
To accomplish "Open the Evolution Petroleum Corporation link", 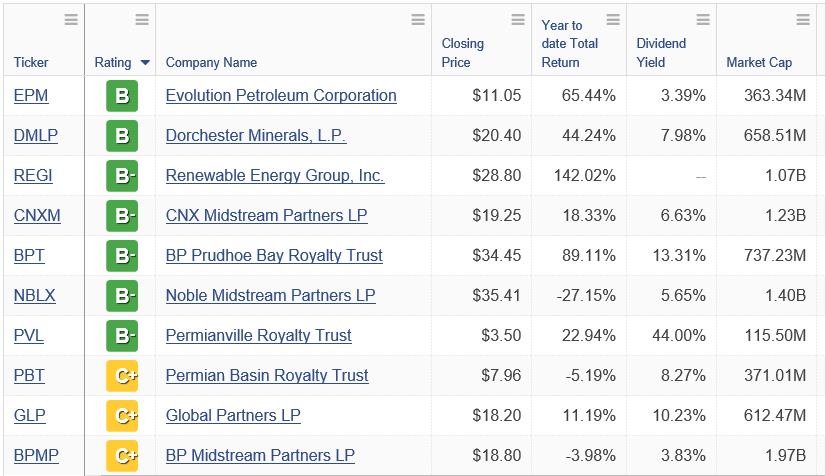I will point(281,96).
